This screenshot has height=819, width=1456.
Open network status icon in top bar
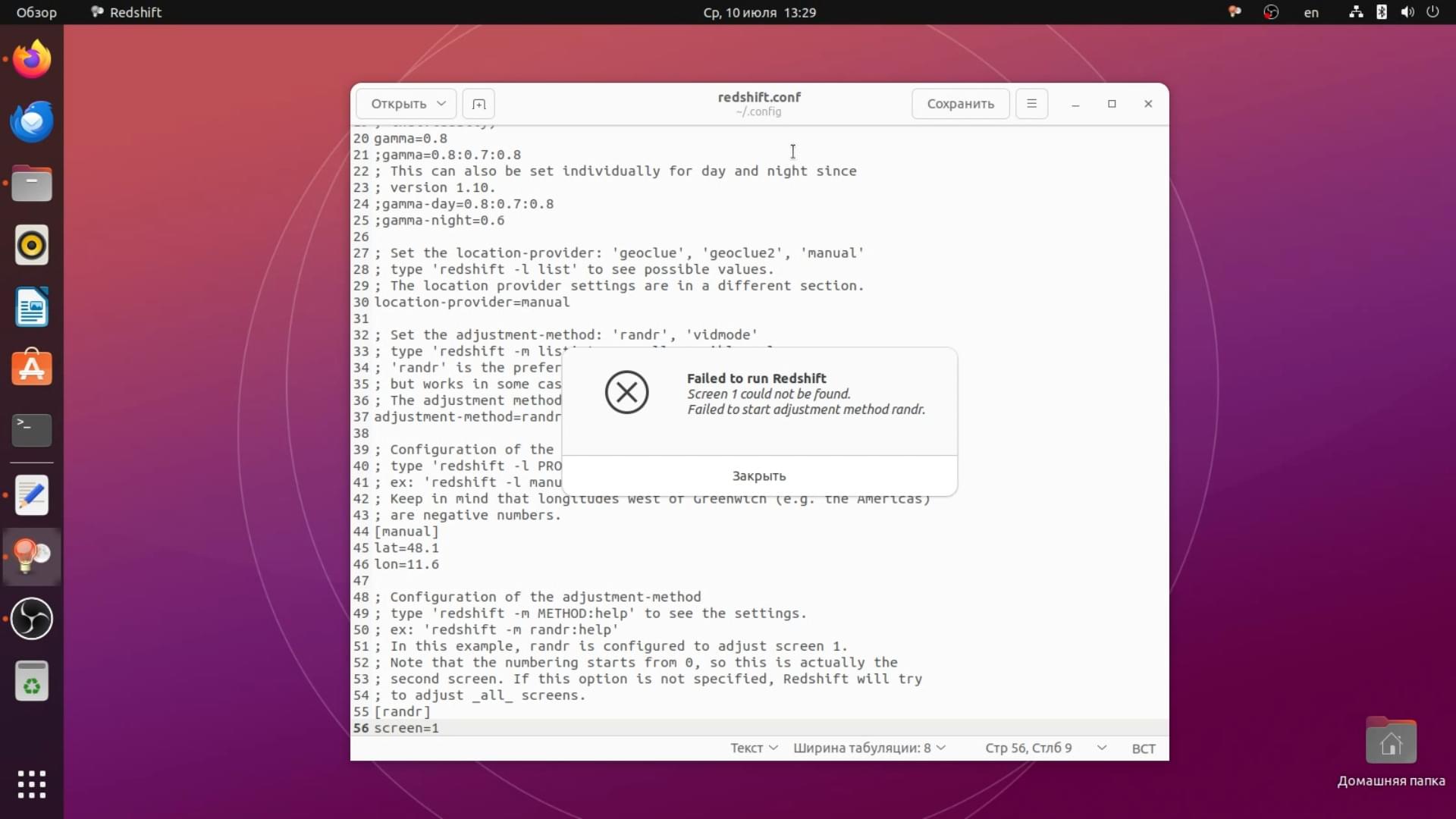pyautogui.click(x=1356, y=12)
